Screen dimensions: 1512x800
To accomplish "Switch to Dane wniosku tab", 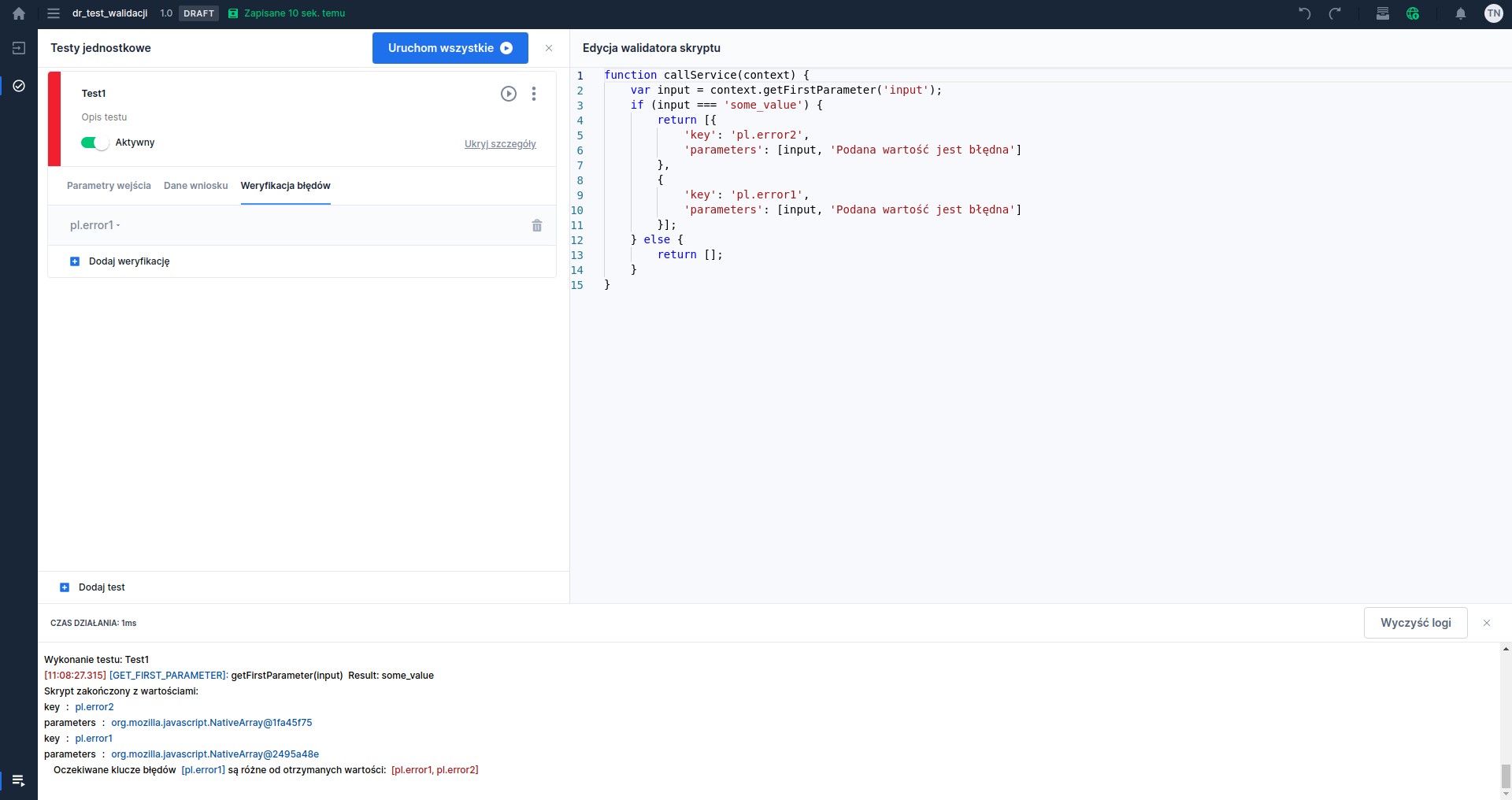I will point(195,186).
